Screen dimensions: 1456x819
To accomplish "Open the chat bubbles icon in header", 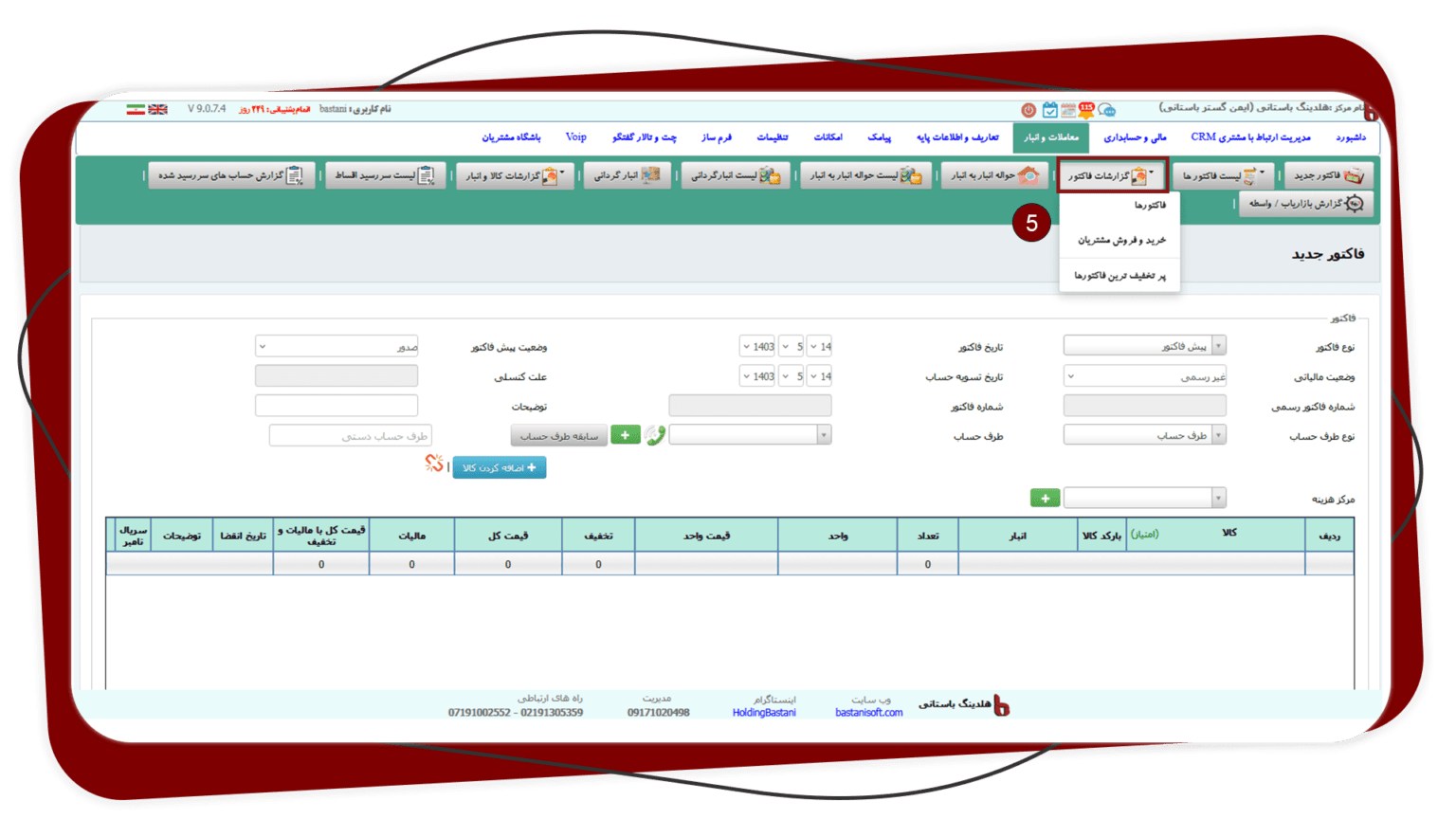I will [1106, 110].
